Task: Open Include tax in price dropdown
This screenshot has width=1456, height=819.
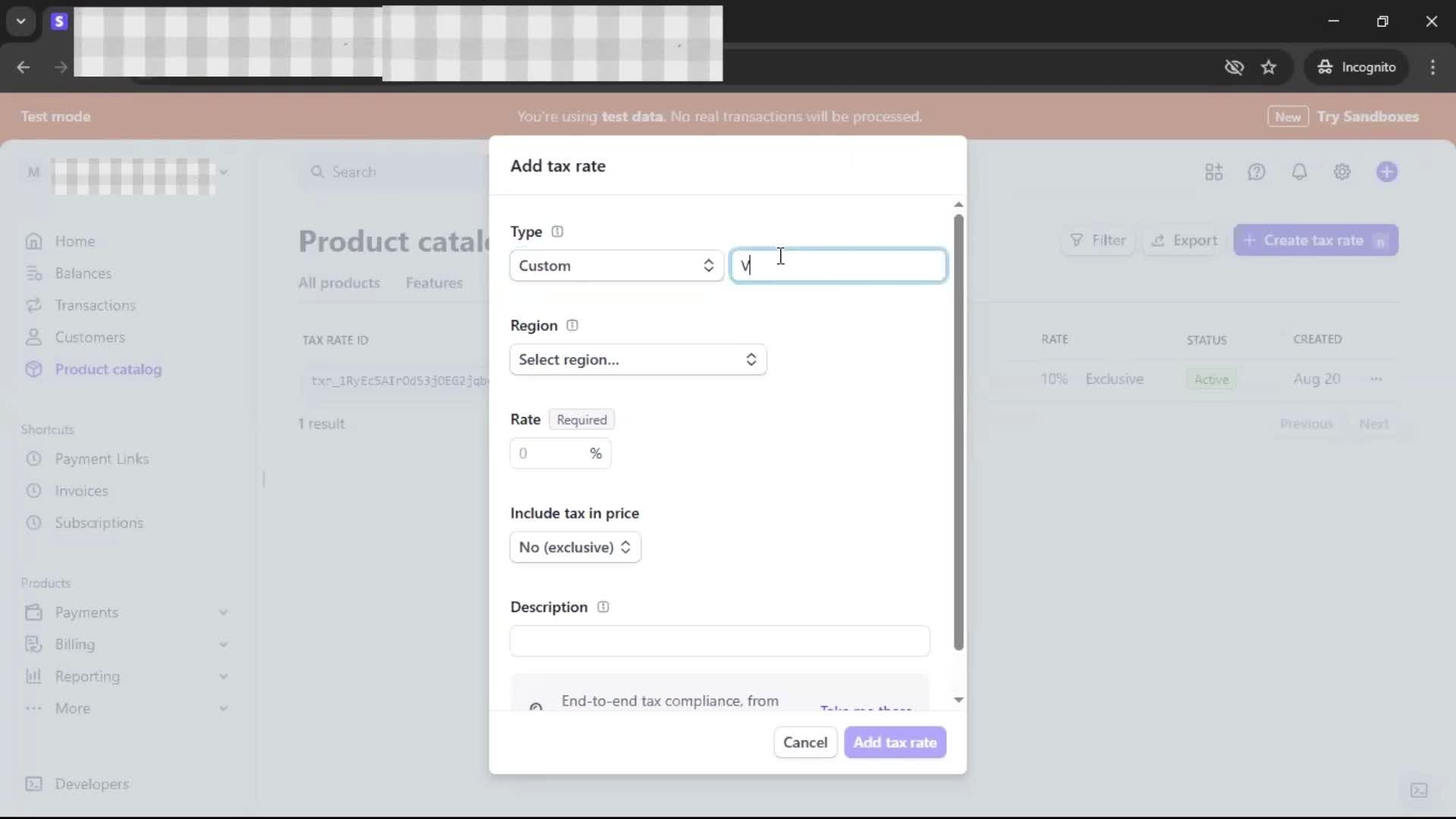Action: click(575, 548)
